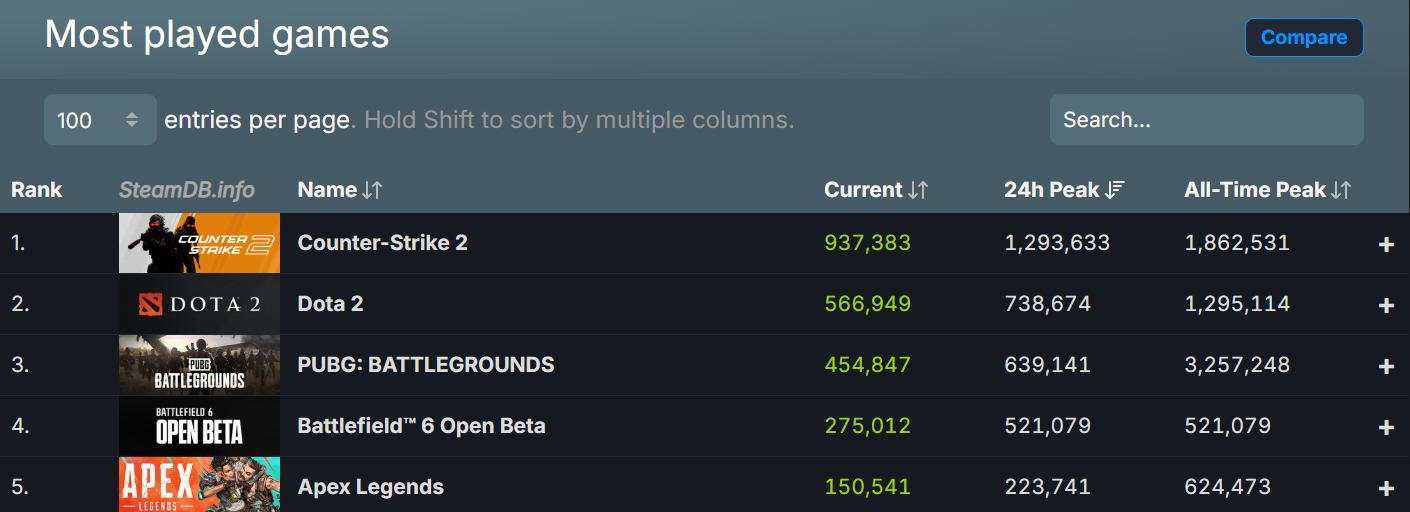Click the Apex Legends thumbnail image
Screen dimensions: 1410x512
coord(199,486)
